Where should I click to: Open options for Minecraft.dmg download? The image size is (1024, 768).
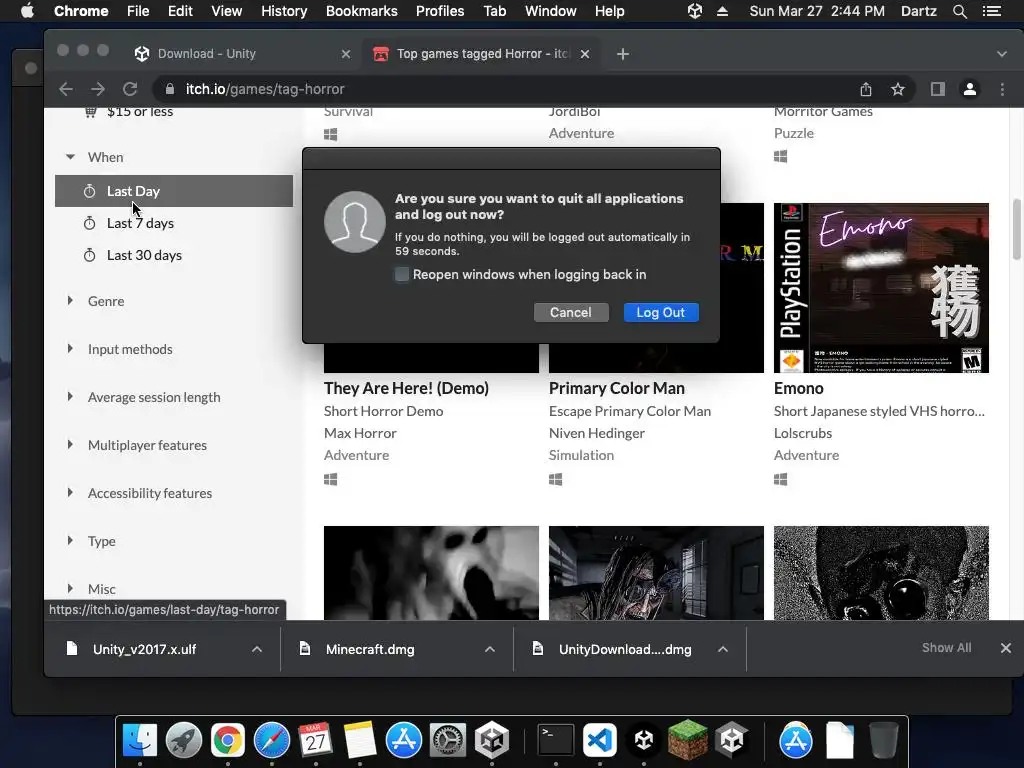coord(490,649)
